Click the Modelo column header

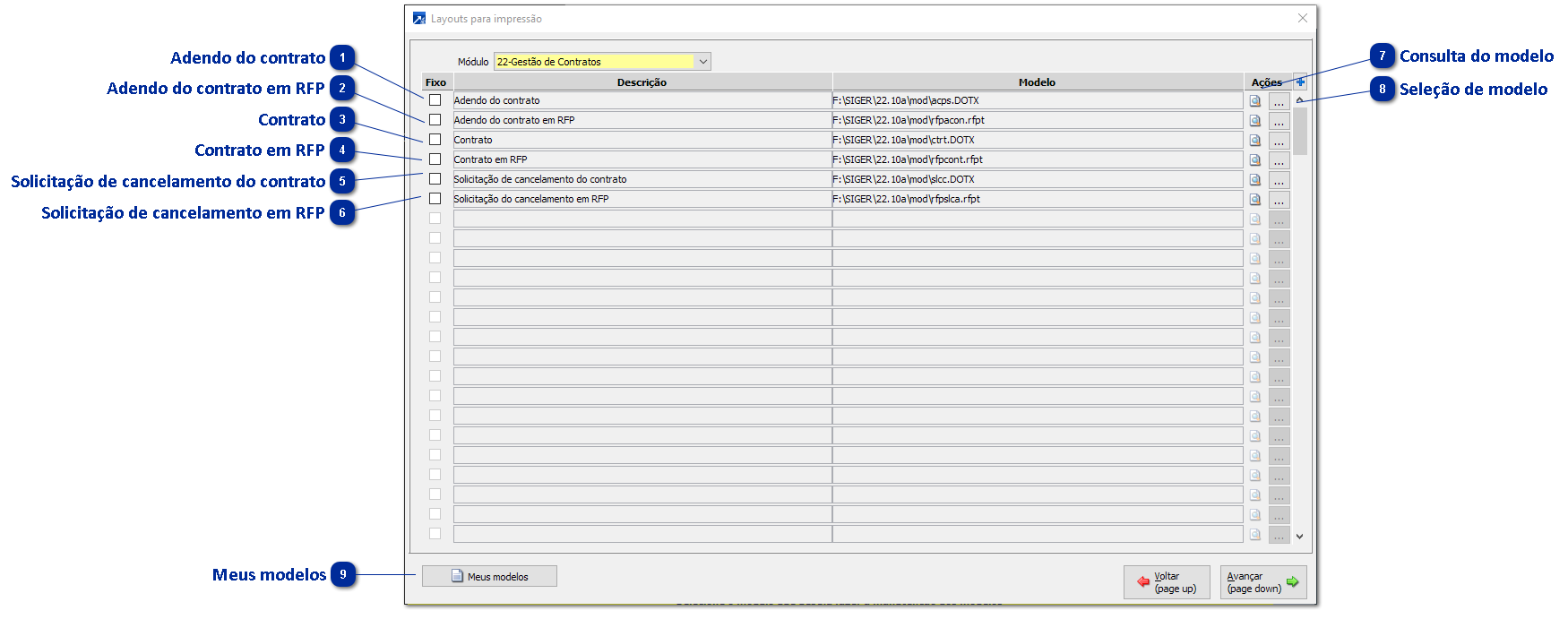click(1037, 82)
